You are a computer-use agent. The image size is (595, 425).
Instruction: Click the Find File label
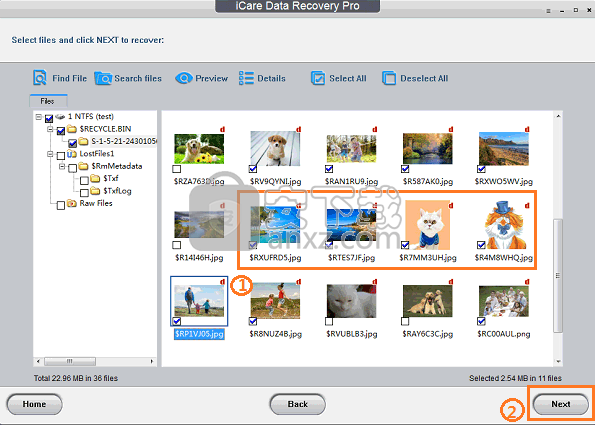click(x=69, y=79)
